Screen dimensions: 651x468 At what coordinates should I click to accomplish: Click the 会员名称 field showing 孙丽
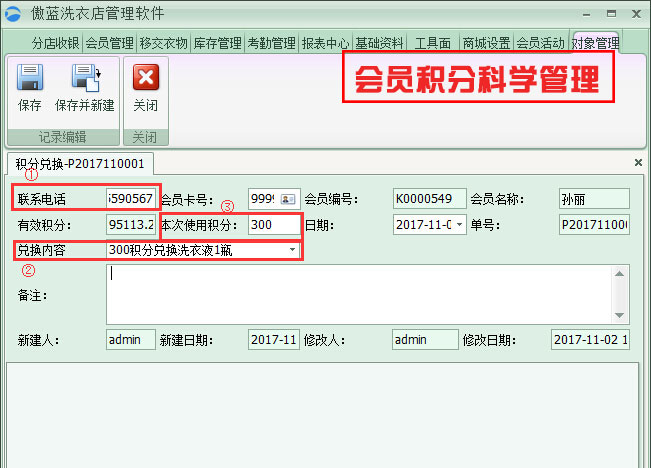point(593,198)
